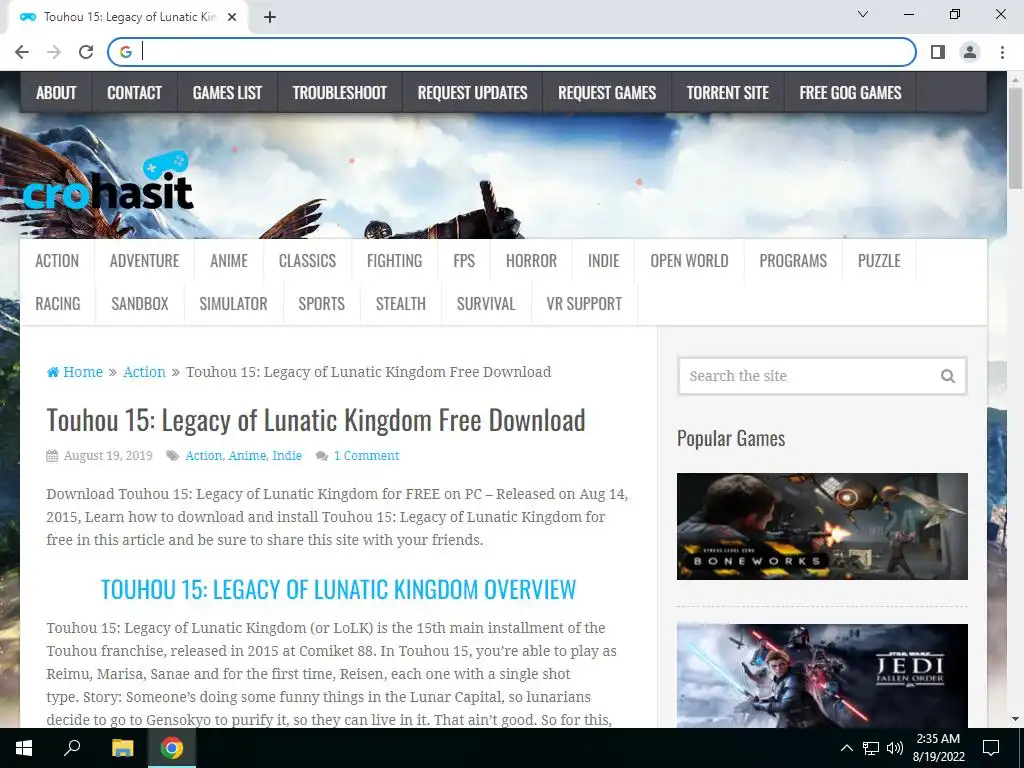Open the volume speaker tray icon
1024x768 pixels.
coord(895,748)
